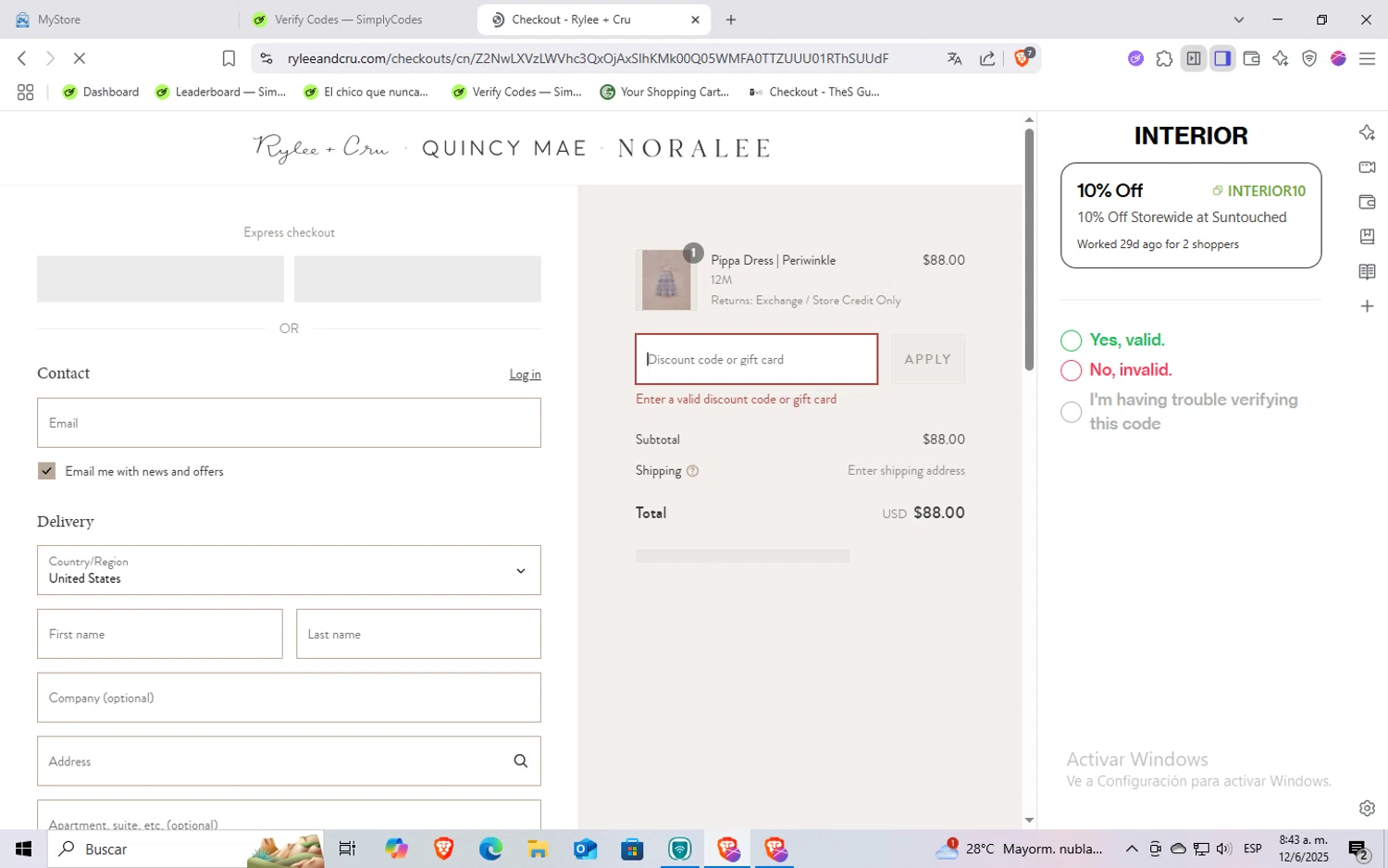
Task: Click the scrollbar down arrow
Action: [1029, 820]
